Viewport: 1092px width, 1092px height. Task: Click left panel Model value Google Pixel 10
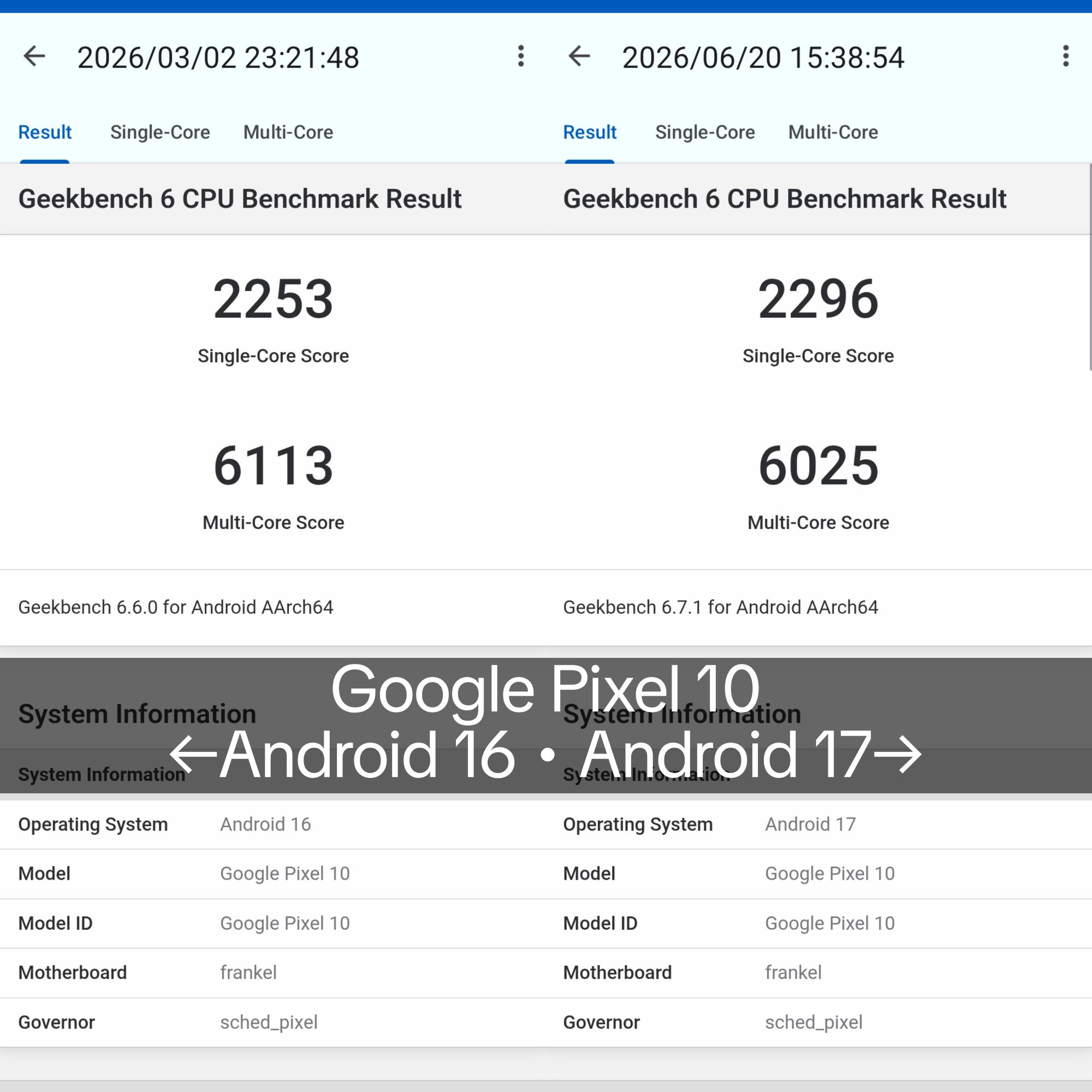(285, 873)
